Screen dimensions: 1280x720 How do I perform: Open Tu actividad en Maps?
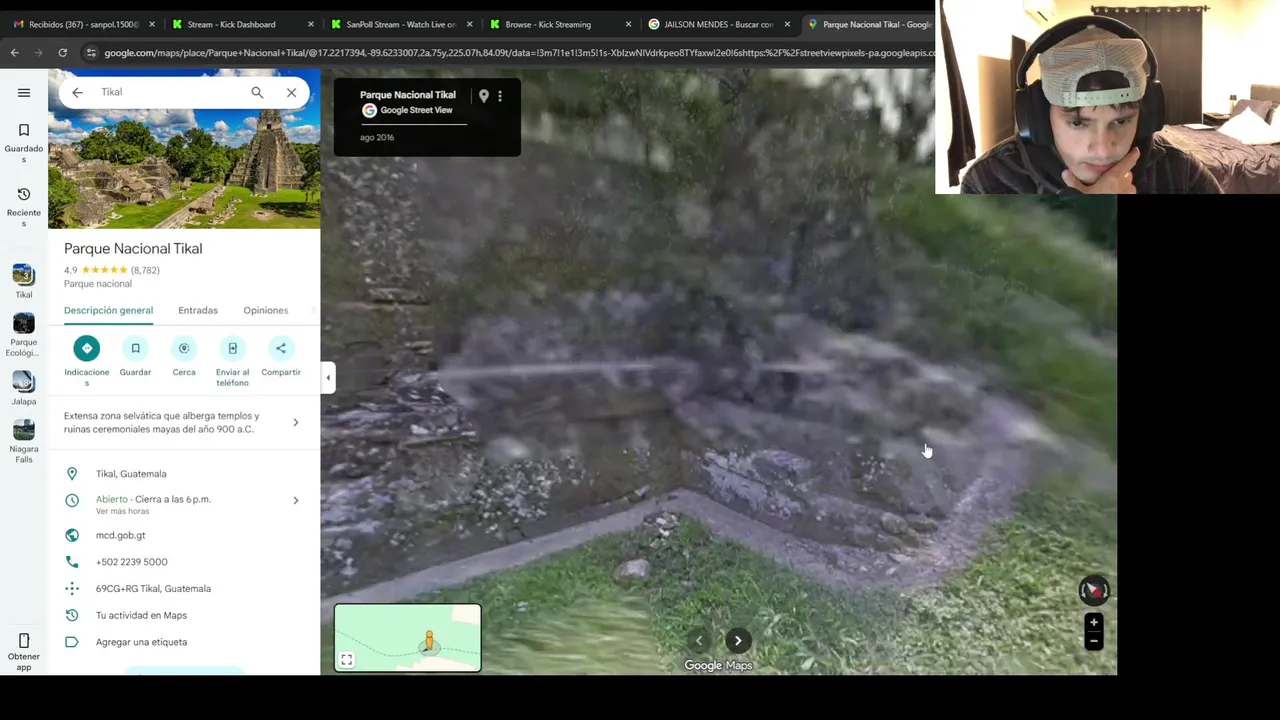click(141, 615)
